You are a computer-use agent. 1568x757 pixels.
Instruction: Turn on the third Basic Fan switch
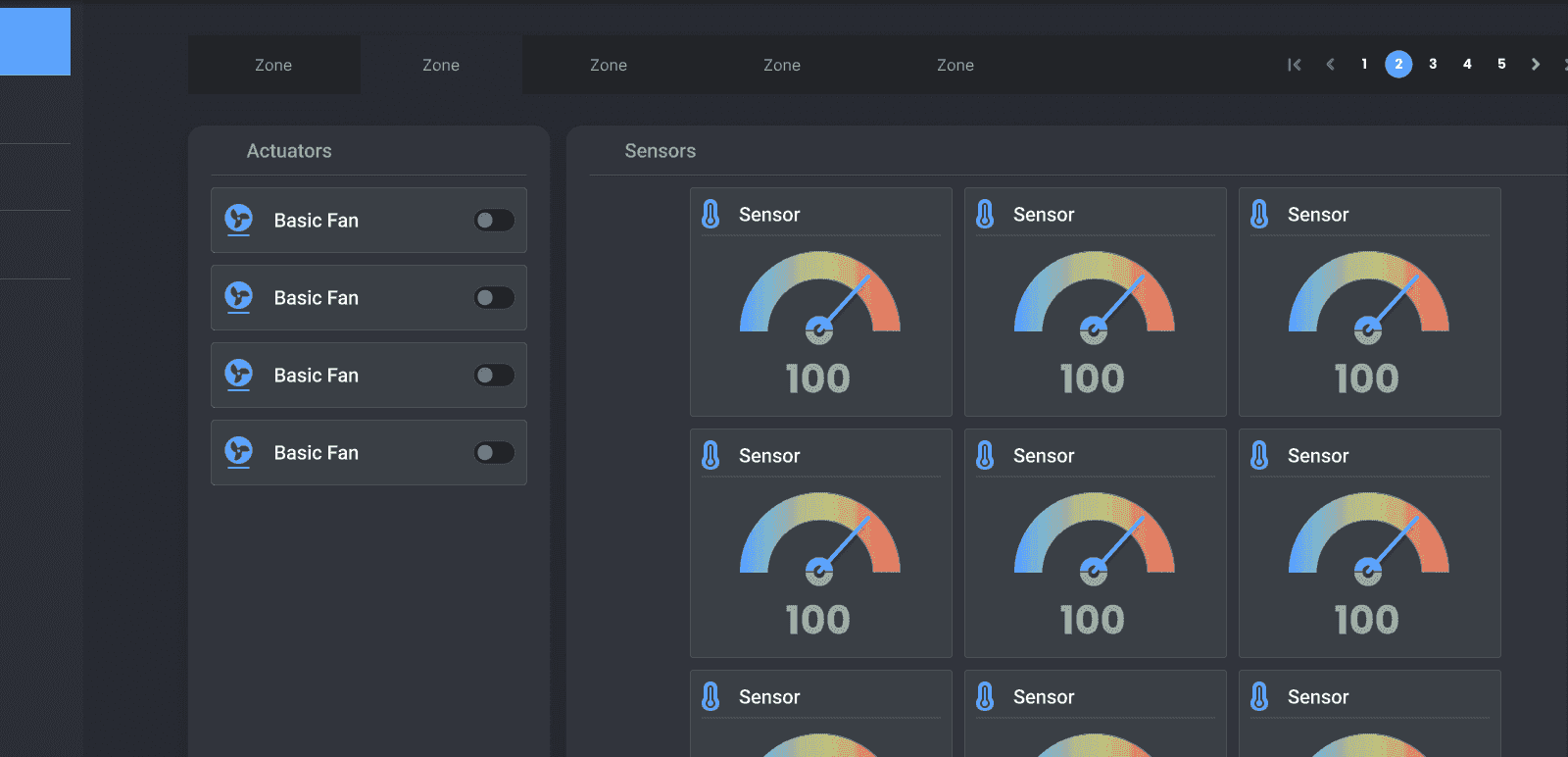tap(494, 375)
